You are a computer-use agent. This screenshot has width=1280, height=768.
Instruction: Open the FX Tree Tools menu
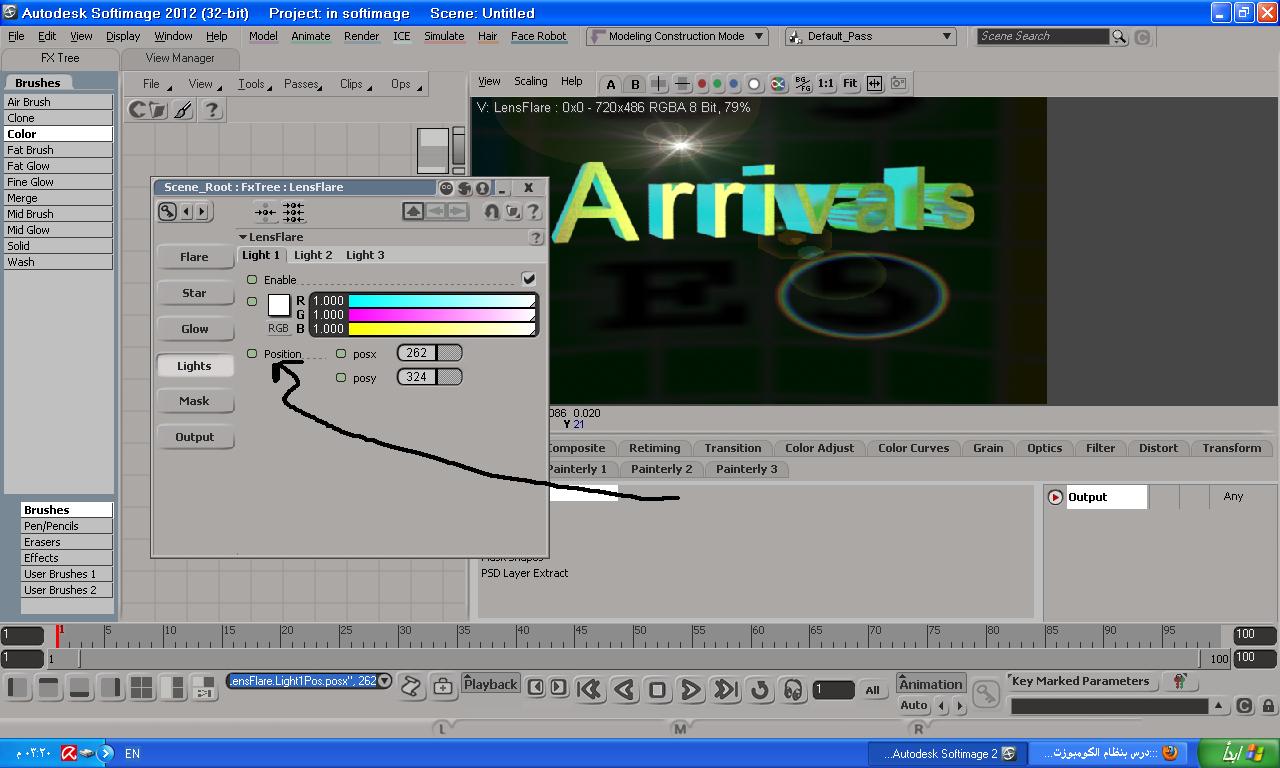251,84
